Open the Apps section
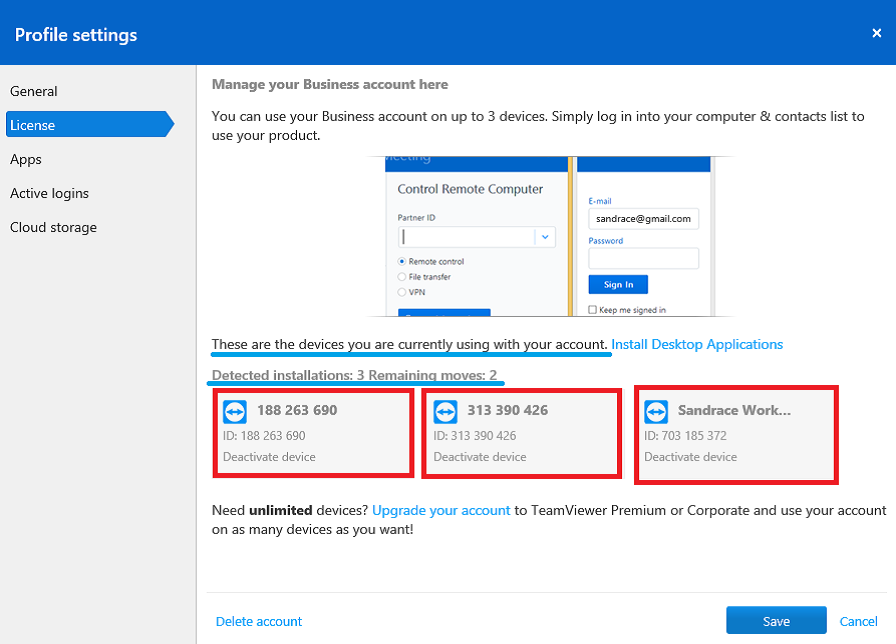Screen dimensions: 896x644 coord(26,159)
